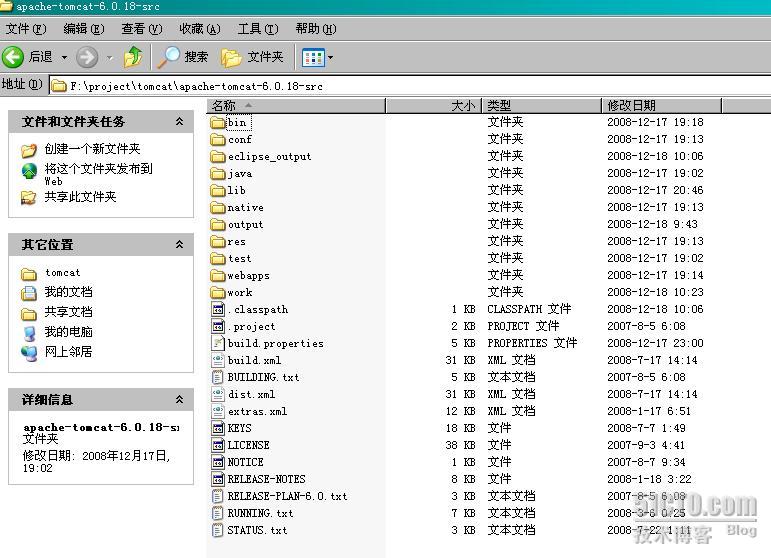
Task: Select the res folder icon
Action: [218, 241]
